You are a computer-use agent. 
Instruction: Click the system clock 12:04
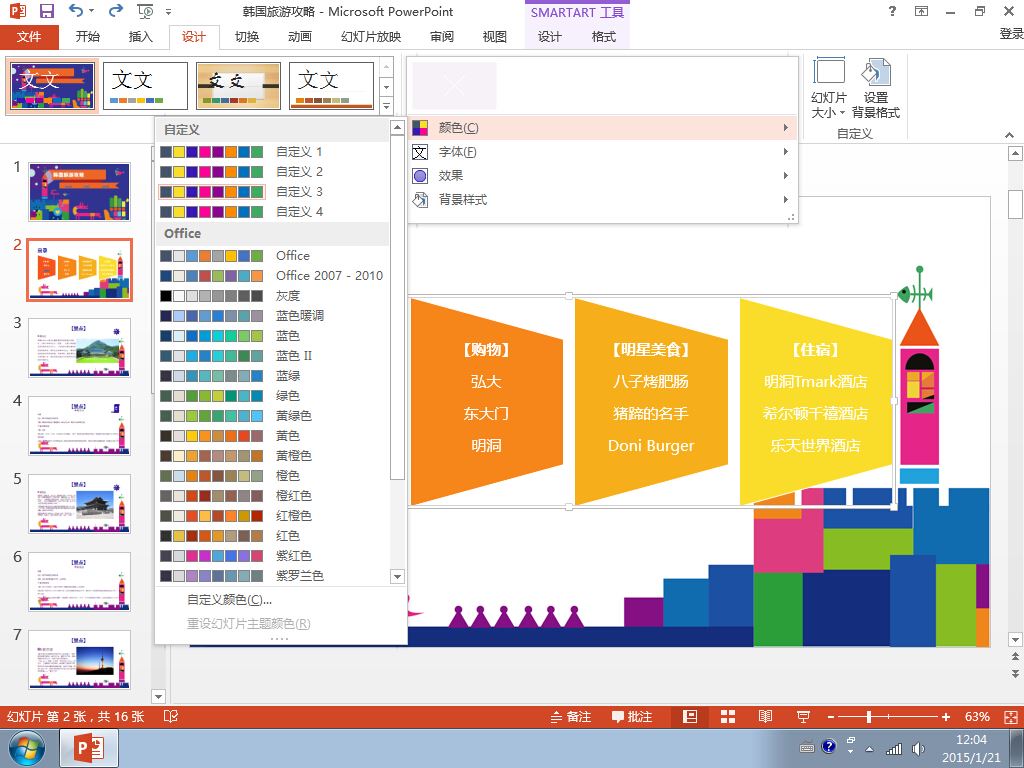[971, 740]
